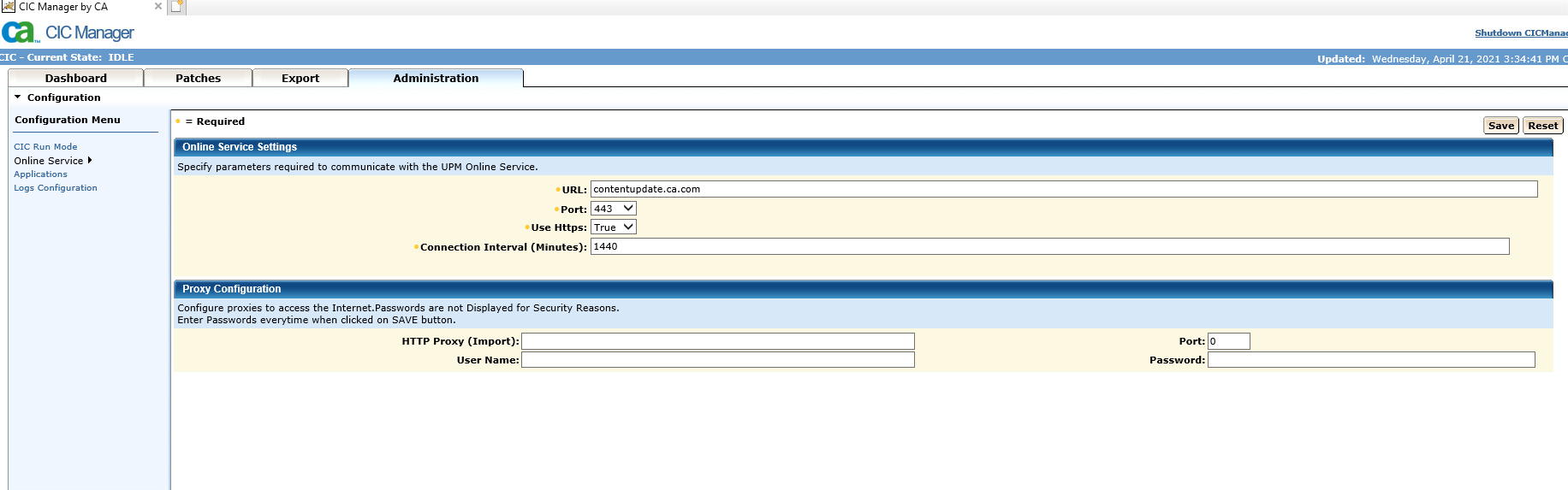Open a new browser tab
Image resolution: width=1568 pixels, height=490 pixels.
pos(177,7)
